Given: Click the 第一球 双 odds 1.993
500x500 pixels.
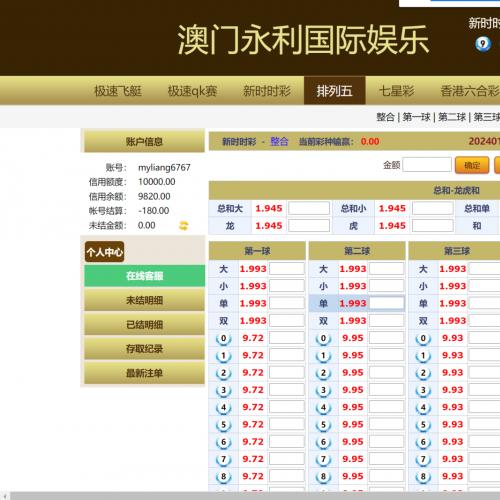Looking at the screenshot, I should (x=253, y=321).
